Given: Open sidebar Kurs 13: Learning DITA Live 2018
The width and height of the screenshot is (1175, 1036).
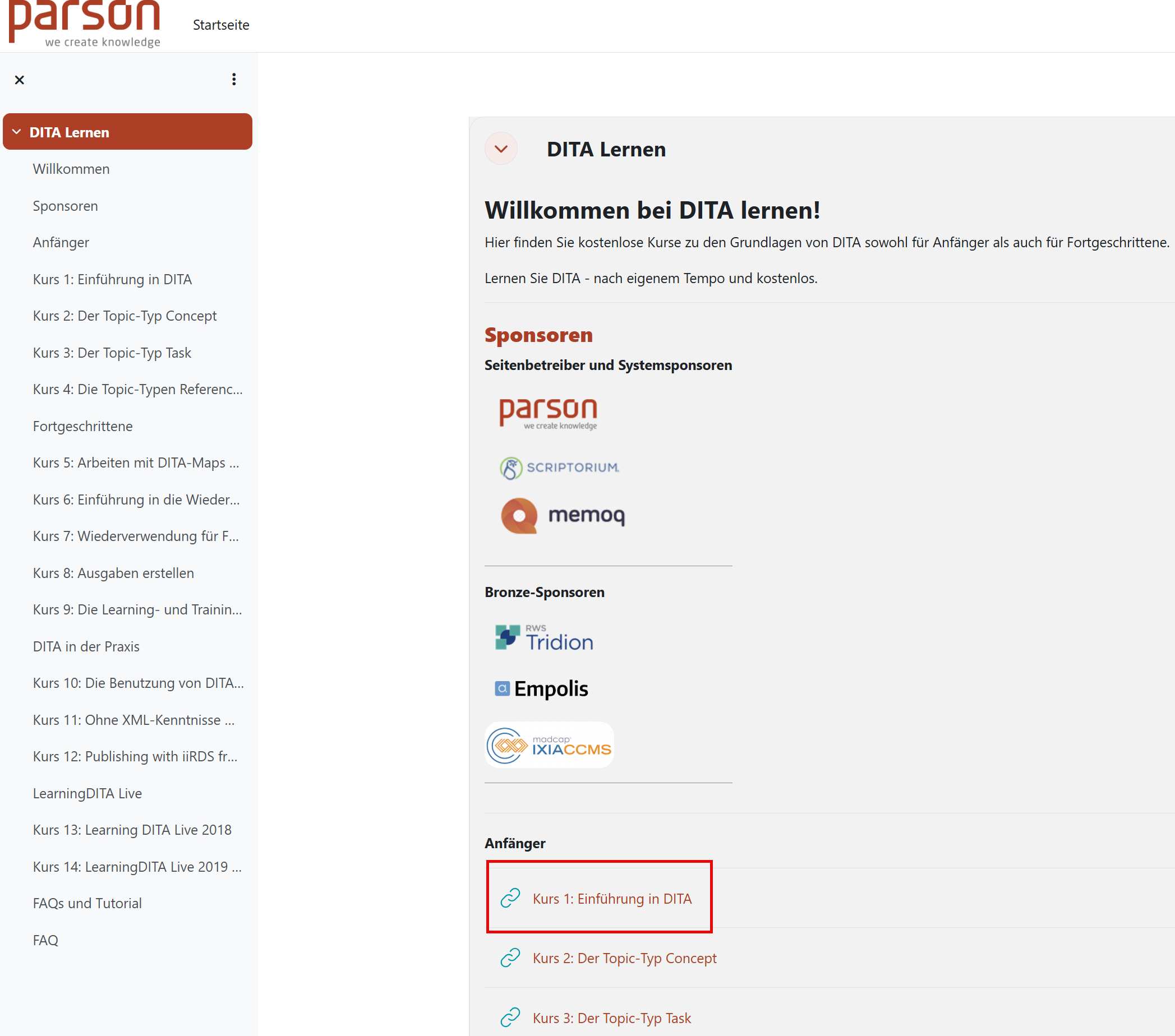Looking at the screenshot, I should tap(132, 830).
